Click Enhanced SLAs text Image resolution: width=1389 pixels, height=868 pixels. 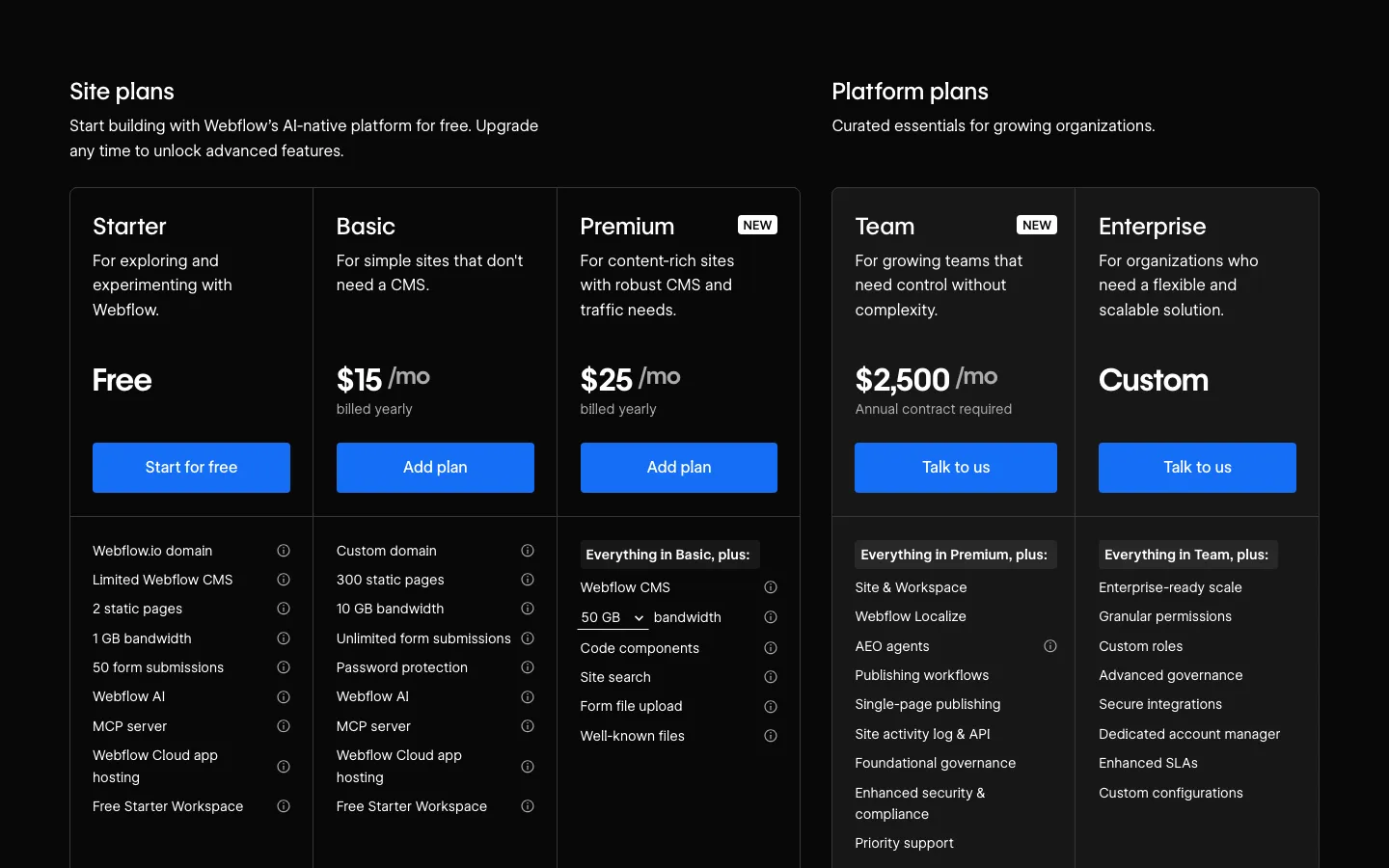click(x=1148, y=763)
